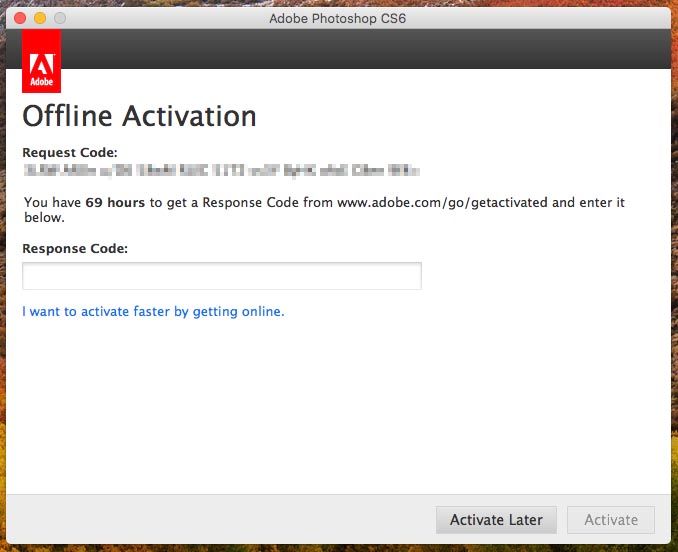The width and height of the screenshot is (678, 552).
Task: Click the Adobe Photoshop CS6 window title
Action: 337,19
